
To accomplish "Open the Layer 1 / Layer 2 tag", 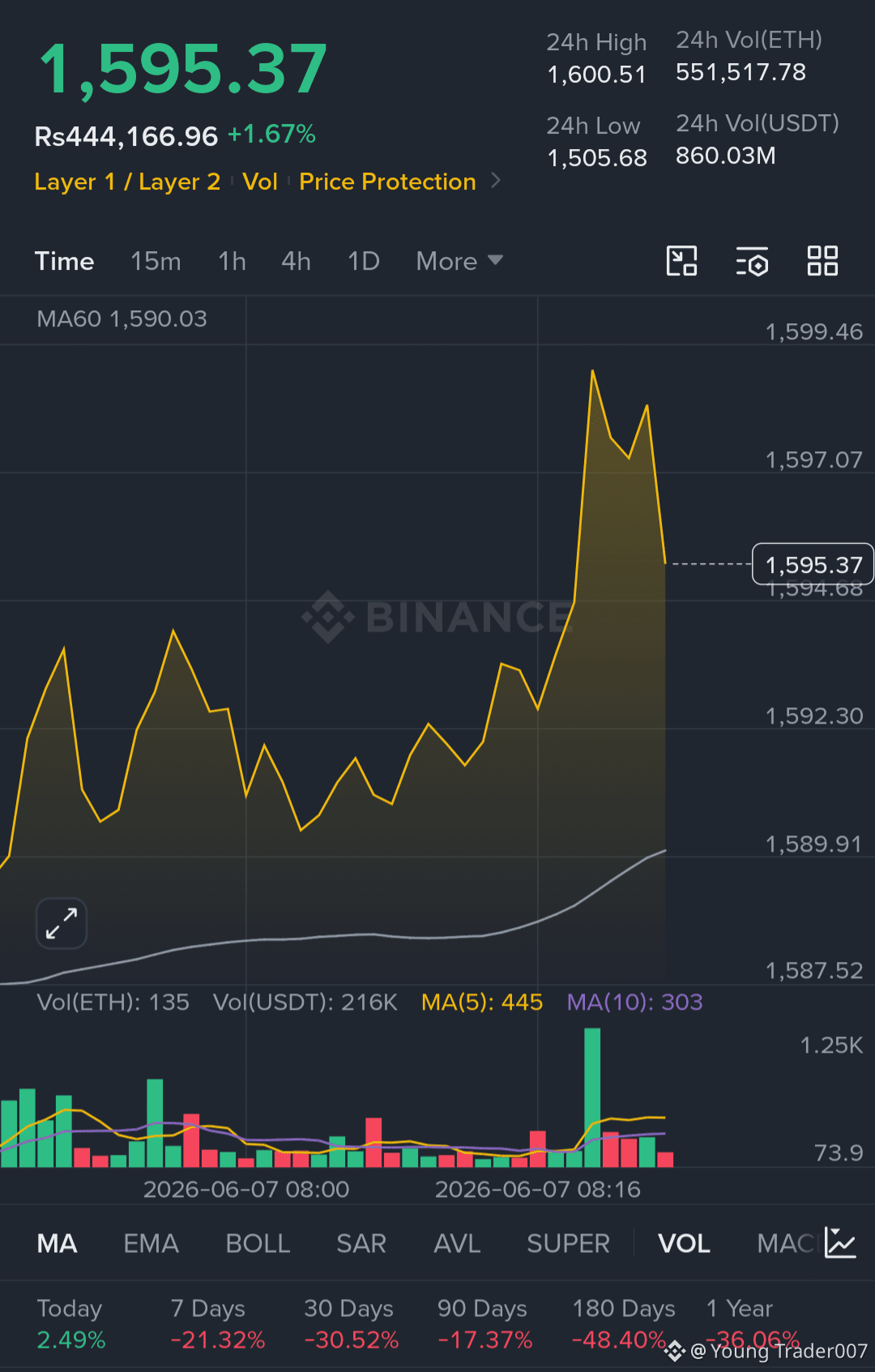I will coord(127,182).
